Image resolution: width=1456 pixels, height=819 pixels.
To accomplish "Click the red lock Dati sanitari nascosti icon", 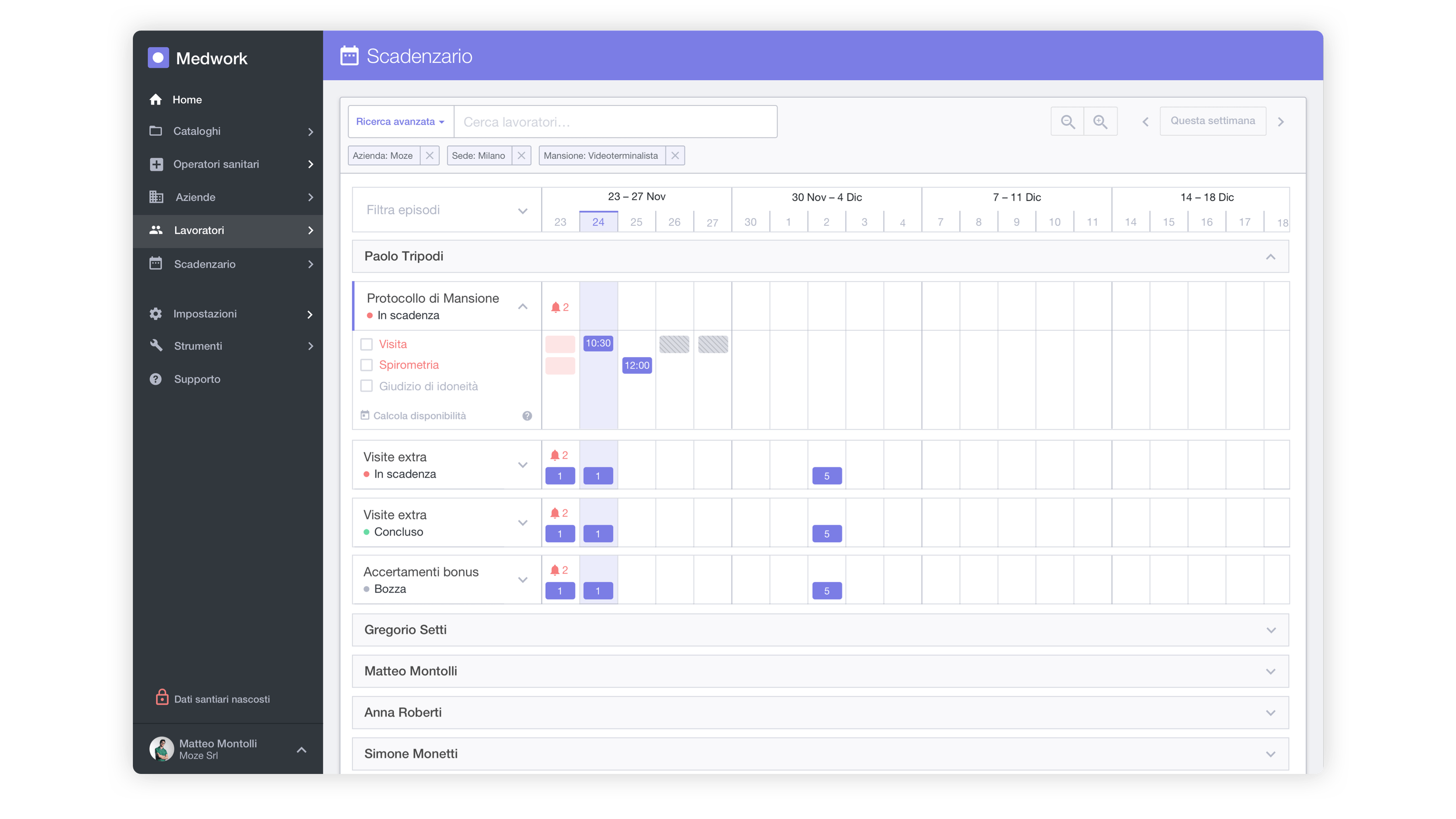I will pyautogui.click(x=162, y=697).
